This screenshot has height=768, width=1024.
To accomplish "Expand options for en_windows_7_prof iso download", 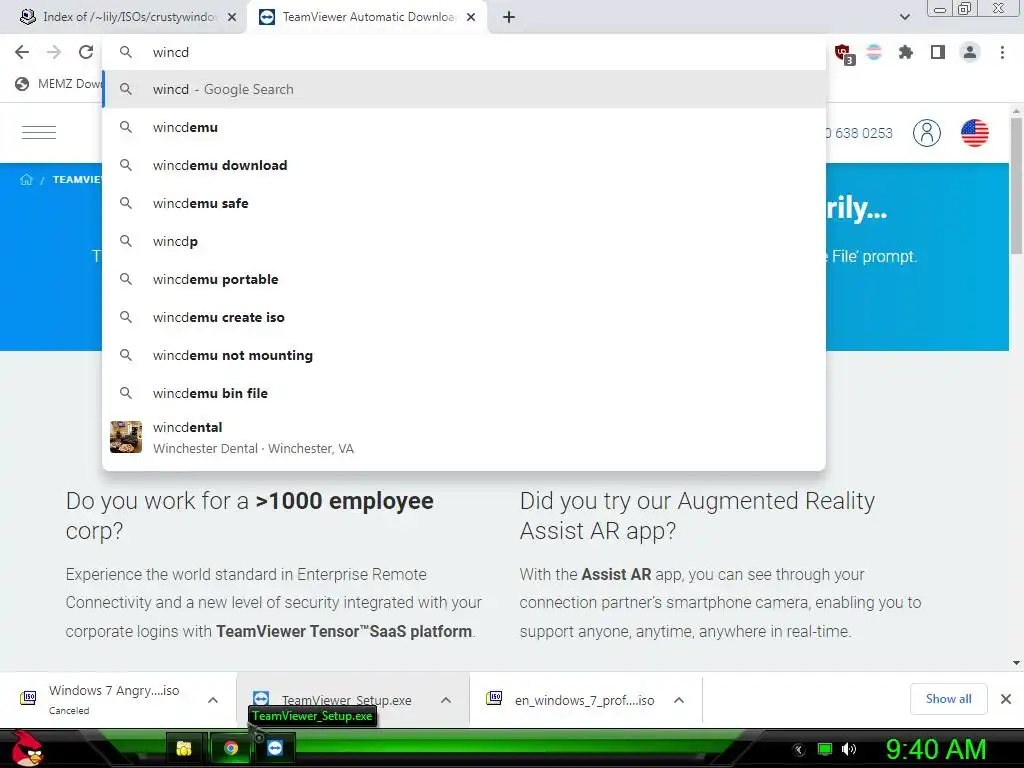I will point(679,700).
